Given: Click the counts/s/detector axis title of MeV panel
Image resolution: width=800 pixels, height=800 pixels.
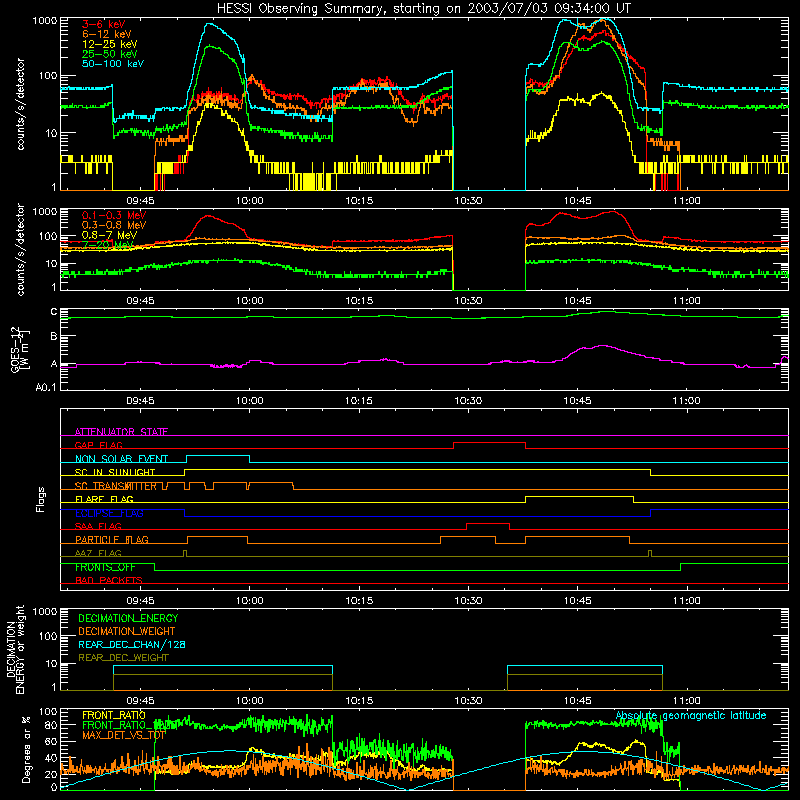Looking at the screenshot, I should [20, 250].
